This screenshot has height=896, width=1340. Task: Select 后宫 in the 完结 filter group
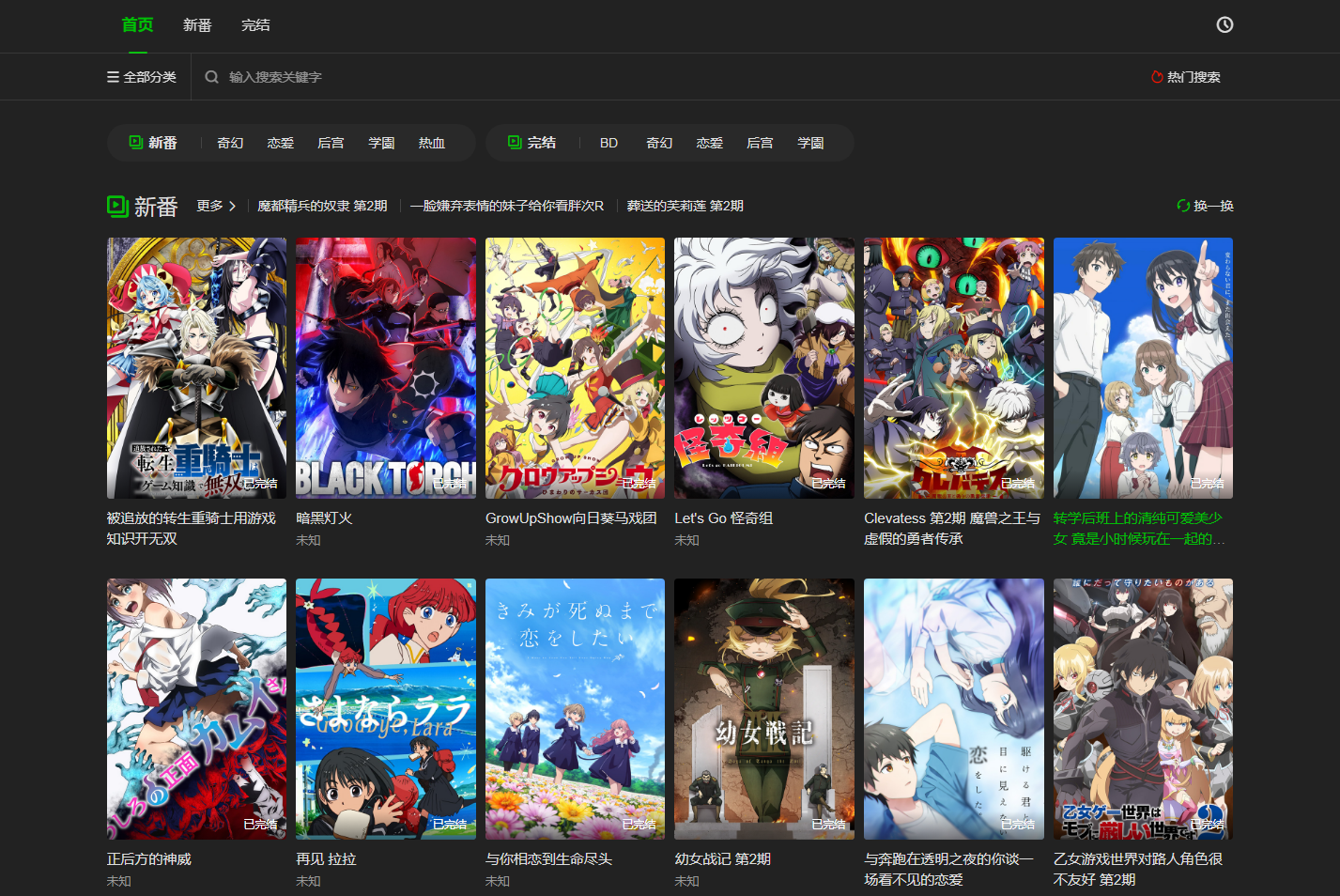760,143
